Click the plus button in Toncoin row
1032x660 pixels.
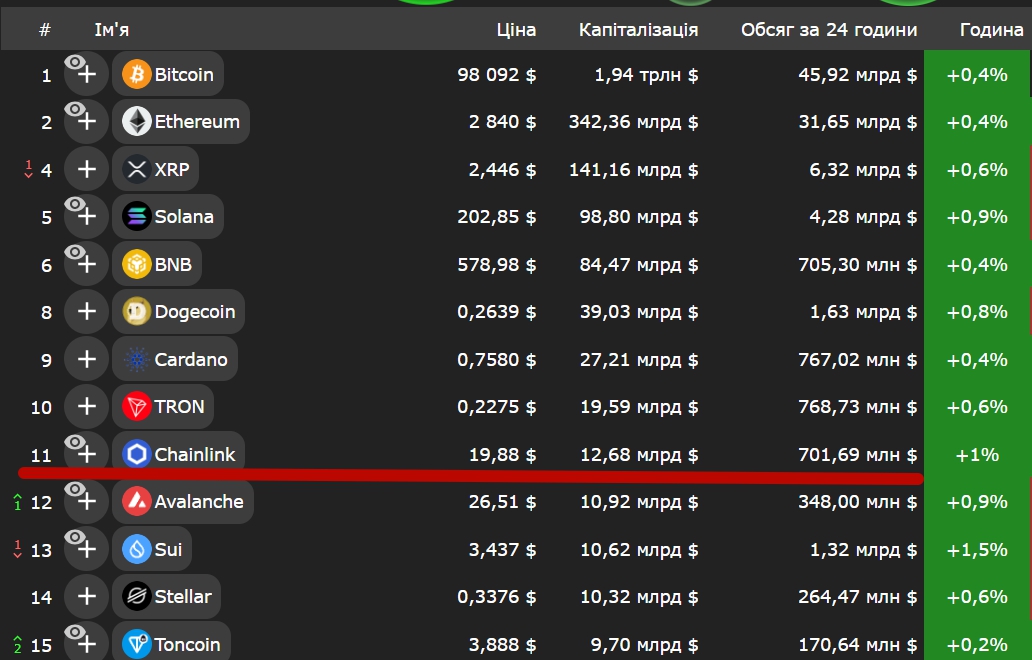pyautogui.click(x=86, y=642)
